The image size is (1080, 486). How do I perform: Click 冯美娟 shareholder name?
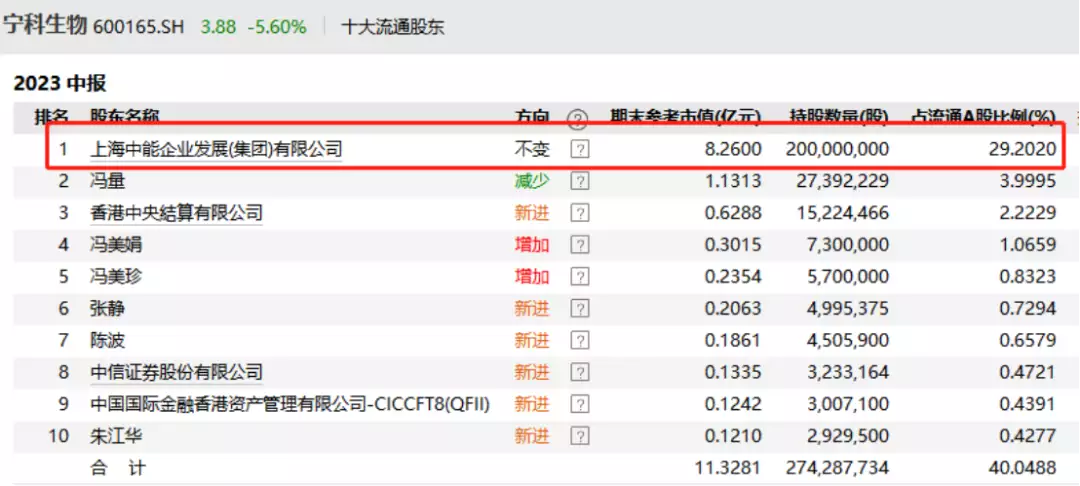tap(116, 244)
